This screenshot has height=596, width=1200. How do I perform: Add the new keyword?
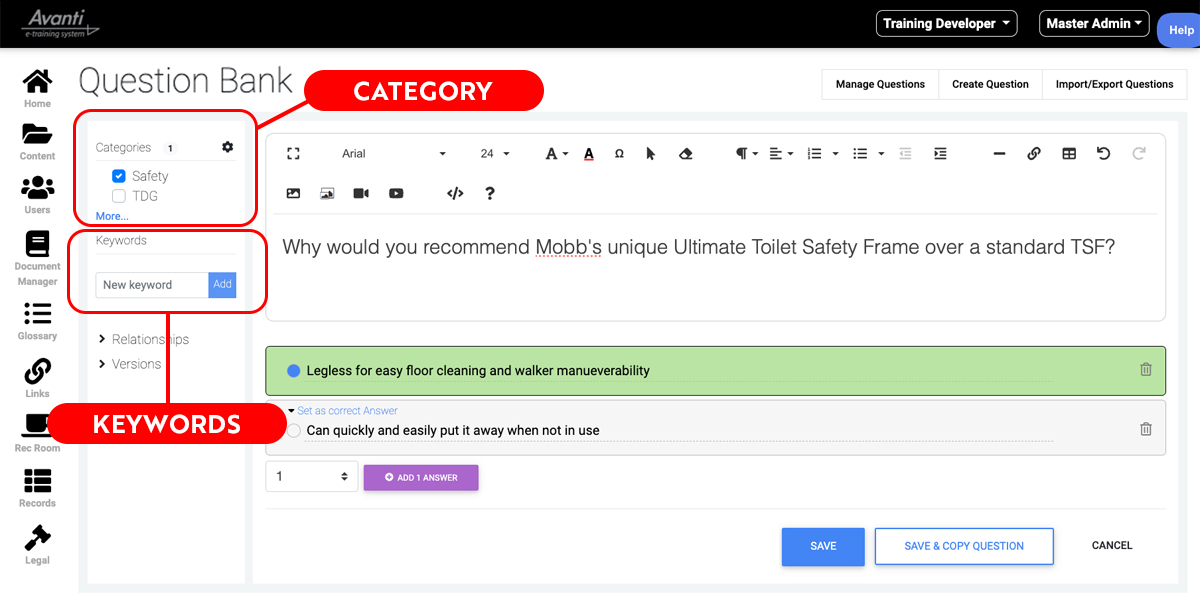222,285
